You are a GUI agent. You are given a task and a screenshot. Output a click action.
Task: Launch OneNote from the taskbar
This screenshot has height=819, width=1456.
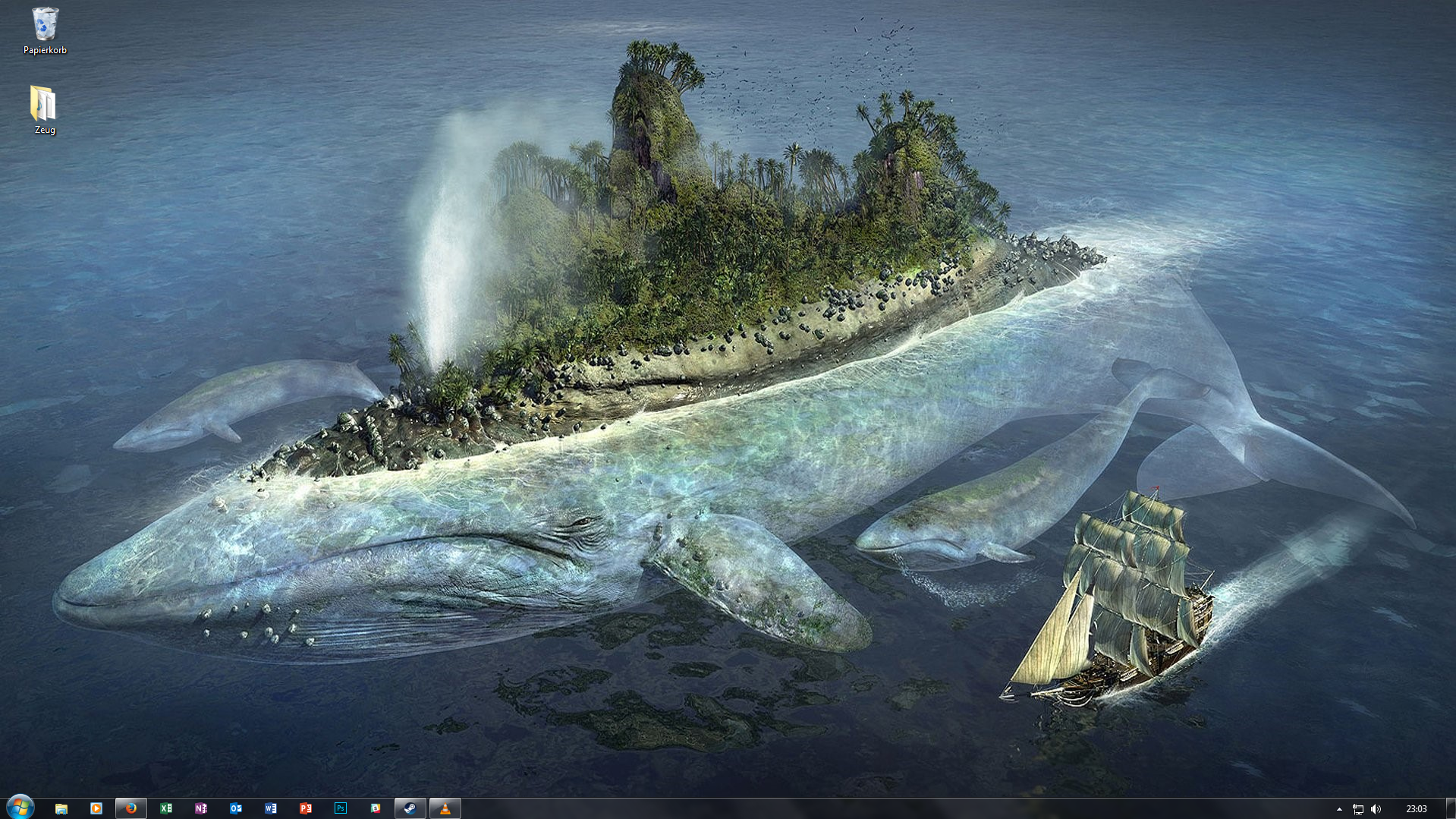[201, 808]
